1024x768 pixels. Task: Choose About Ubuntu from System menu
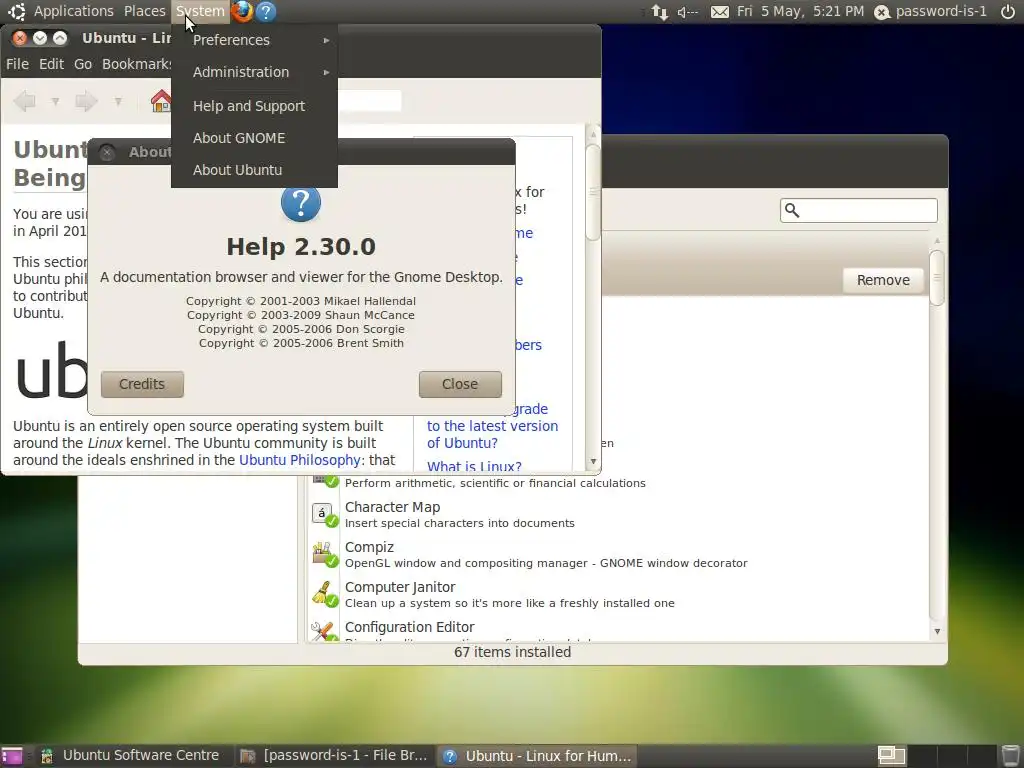255,170
